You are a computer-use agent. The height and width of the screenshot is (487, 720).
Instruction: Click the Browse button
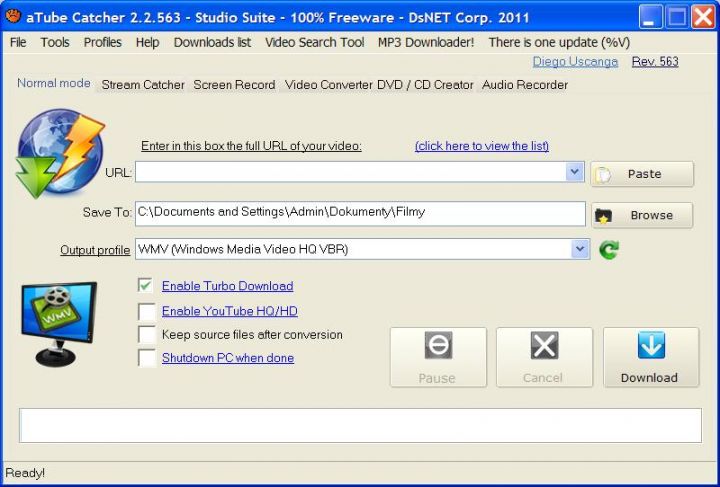tap(642, 215)
